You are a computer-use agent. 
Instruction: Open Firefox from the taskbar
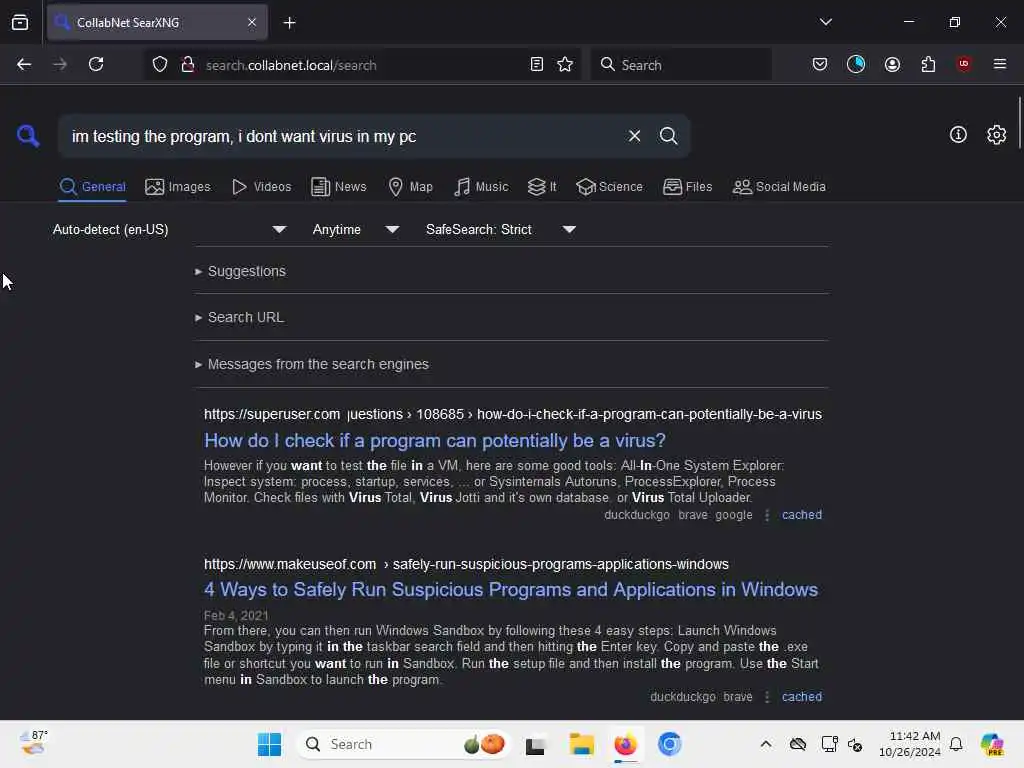[x=625, y=744]
